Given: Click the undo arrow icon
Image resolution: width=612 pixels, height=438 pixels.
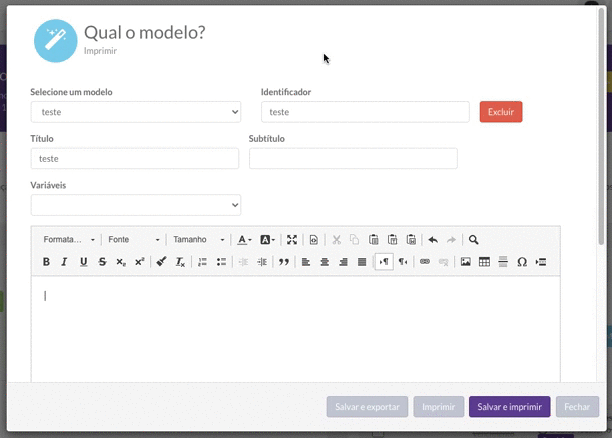Looking at the screenshot, I should (433, 240).
